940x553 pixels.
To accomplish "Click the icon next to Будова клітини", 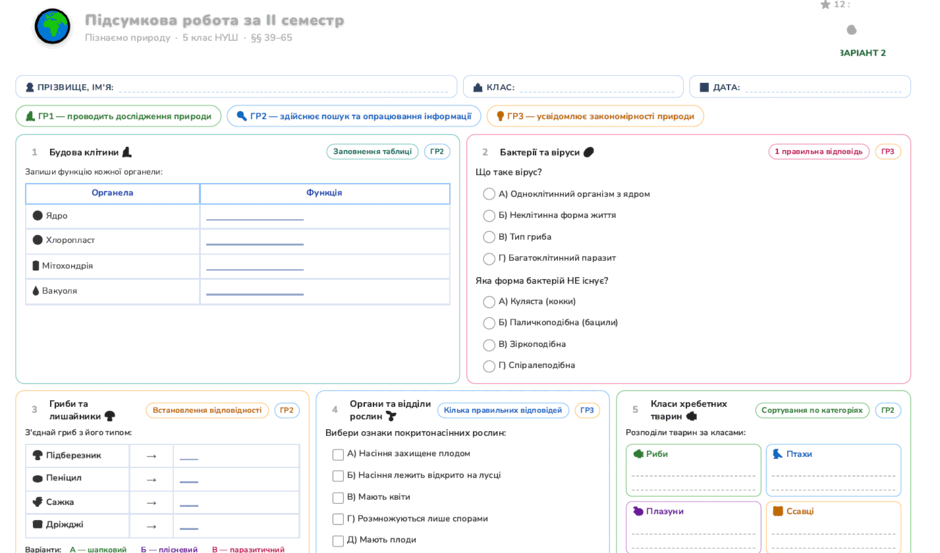I will (126, 152).
